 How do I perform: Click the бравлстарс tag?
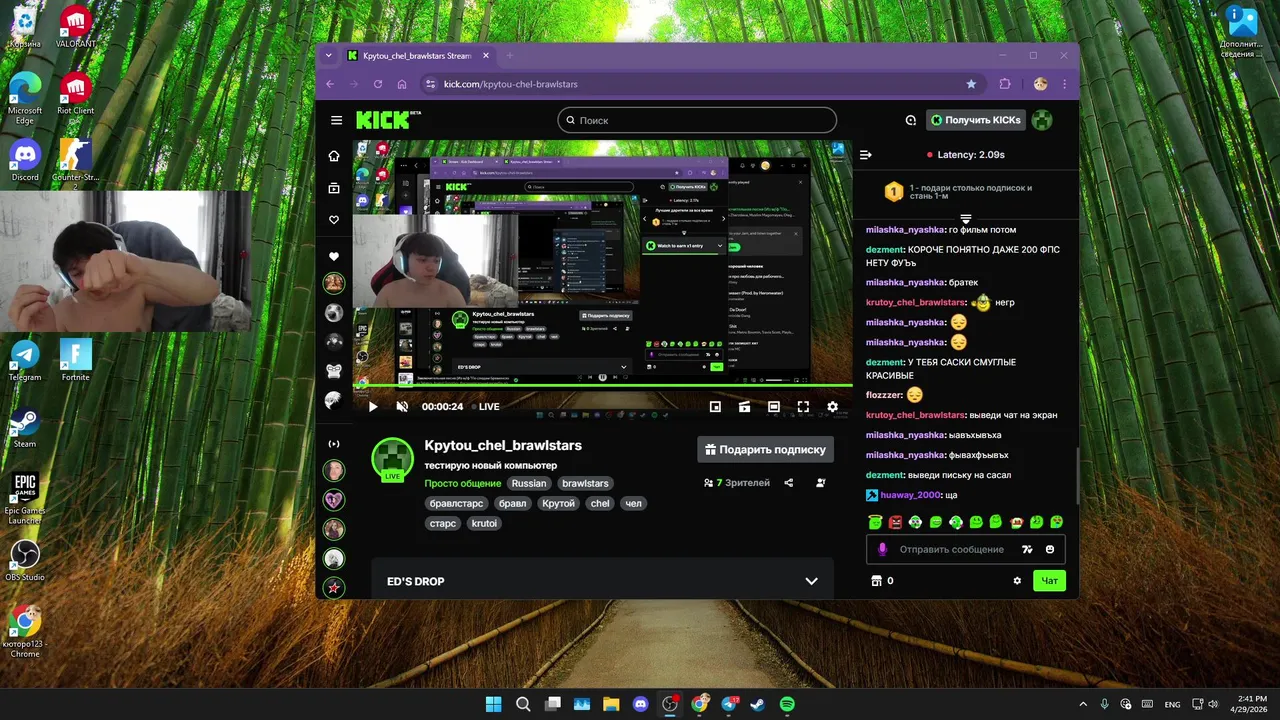456,503
